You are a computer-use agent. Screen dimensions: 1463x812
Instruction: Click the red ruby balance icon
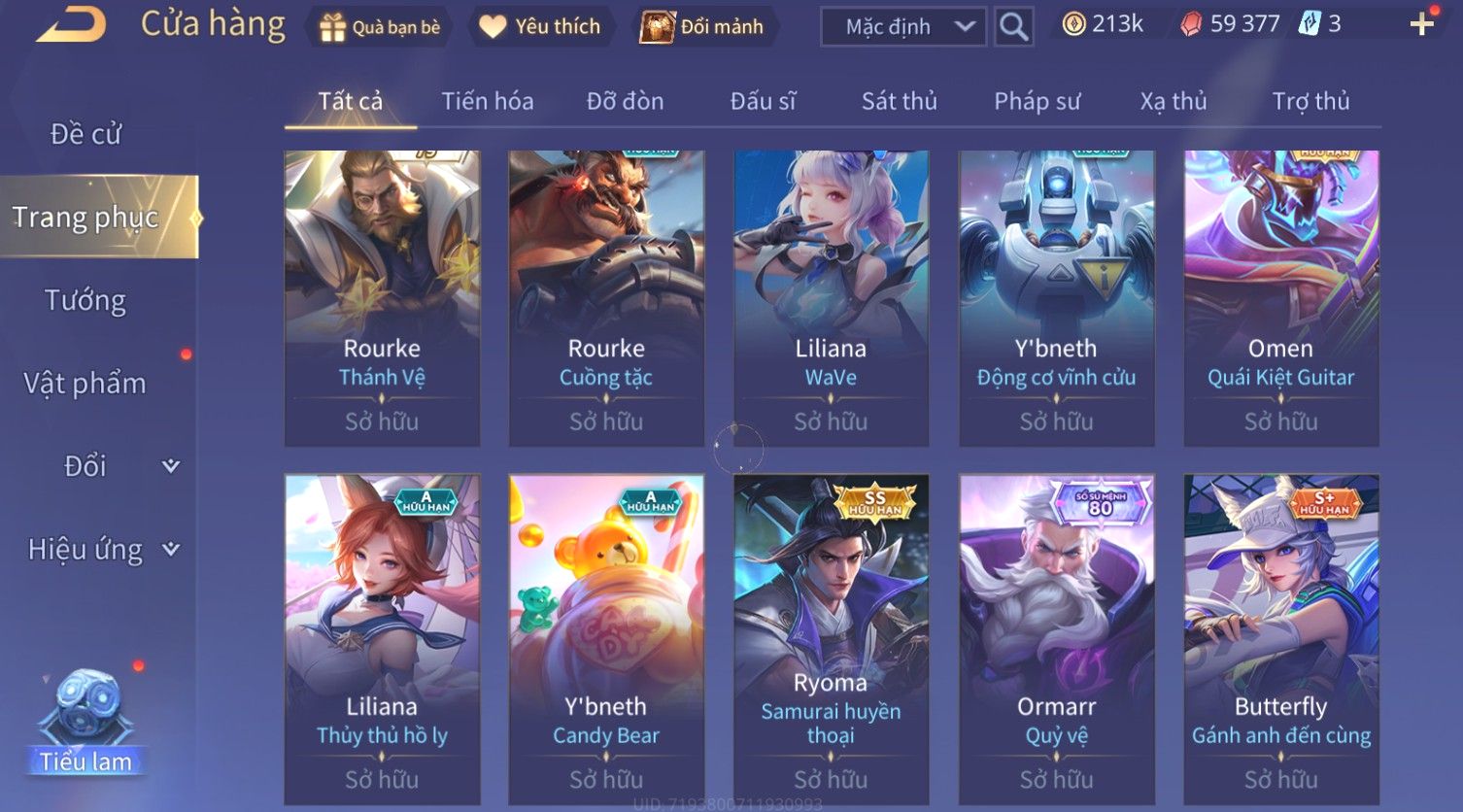point(1190,24)
